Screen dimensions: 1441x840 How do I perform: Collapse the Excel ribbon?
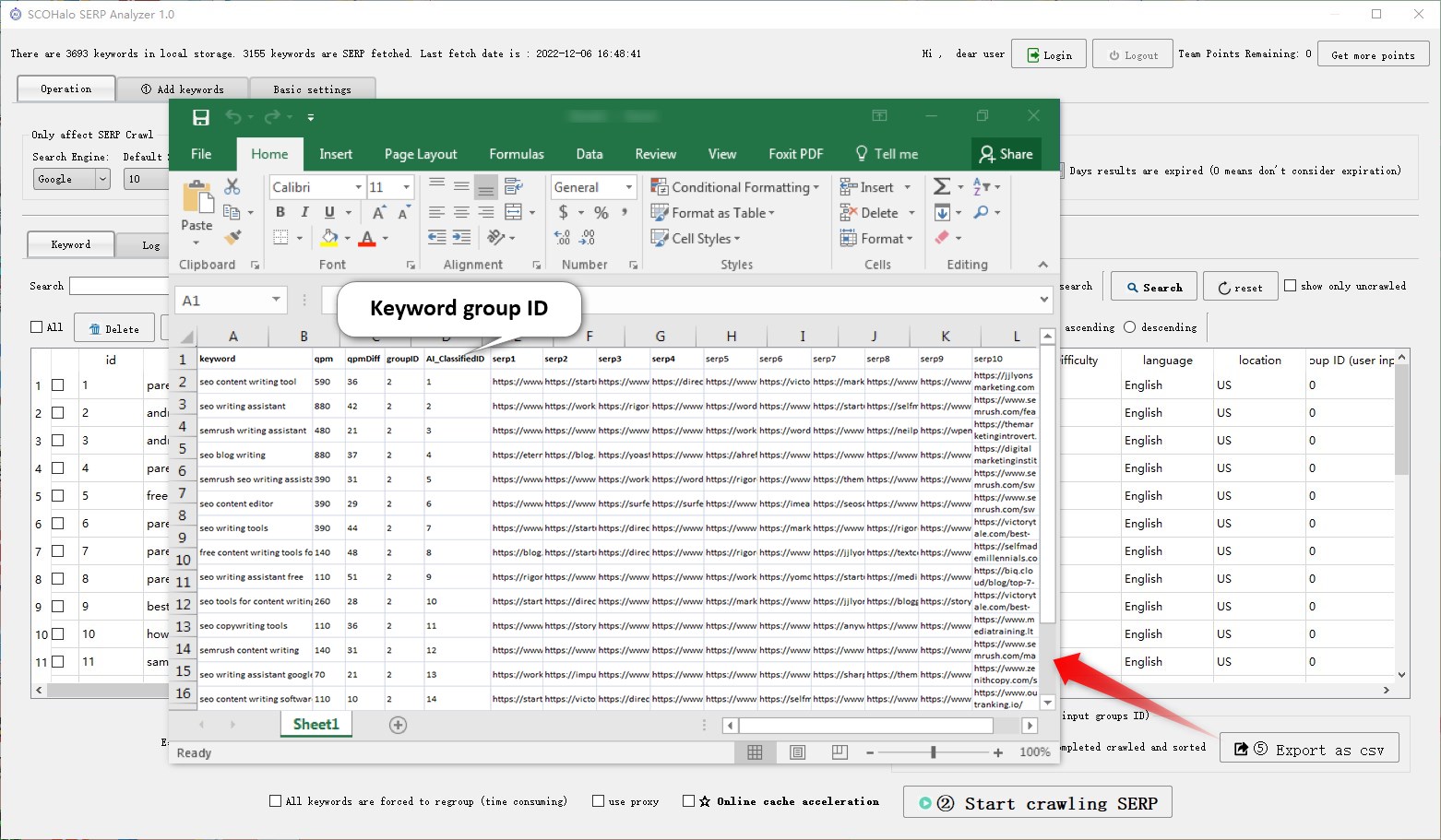(1043, 265)
